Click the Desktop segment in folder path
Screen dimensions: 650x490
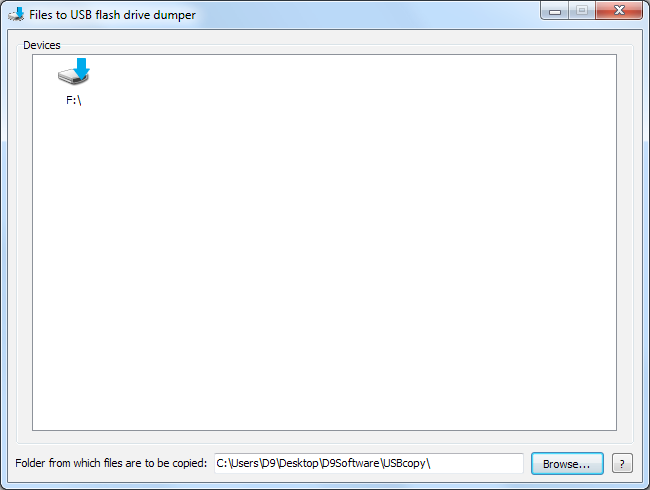pos(298,463)
